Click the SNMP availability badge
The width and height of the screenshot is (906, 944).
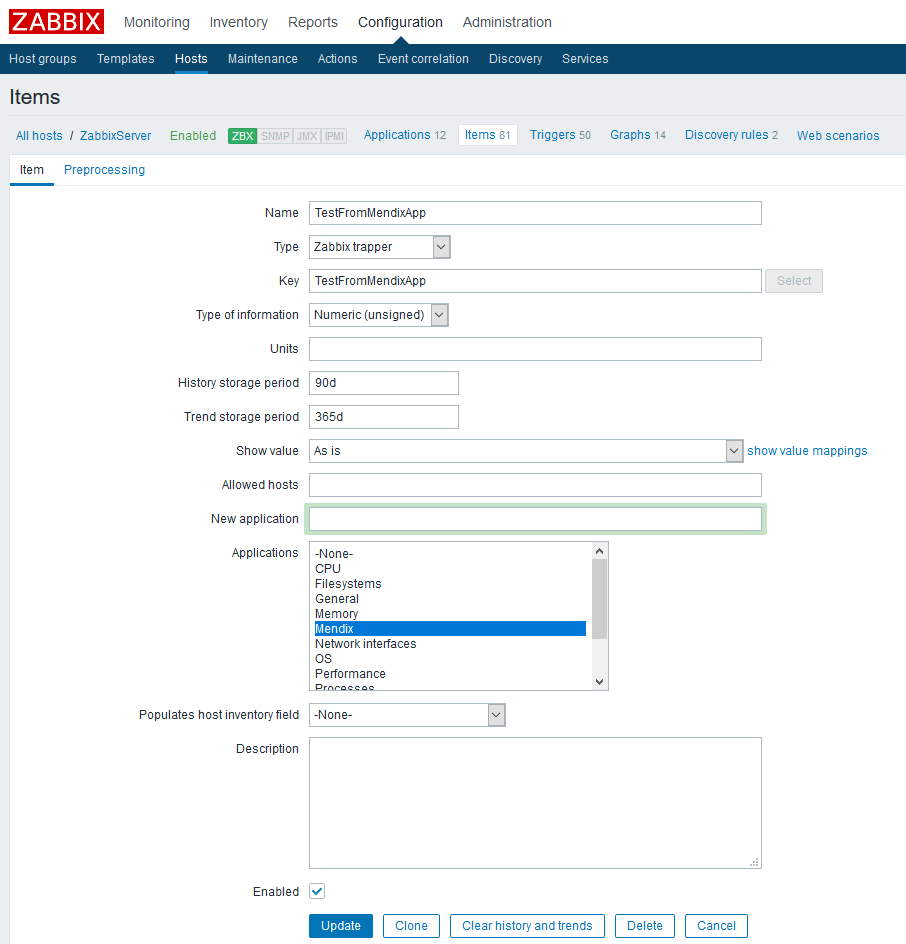(x=275, y=136)
